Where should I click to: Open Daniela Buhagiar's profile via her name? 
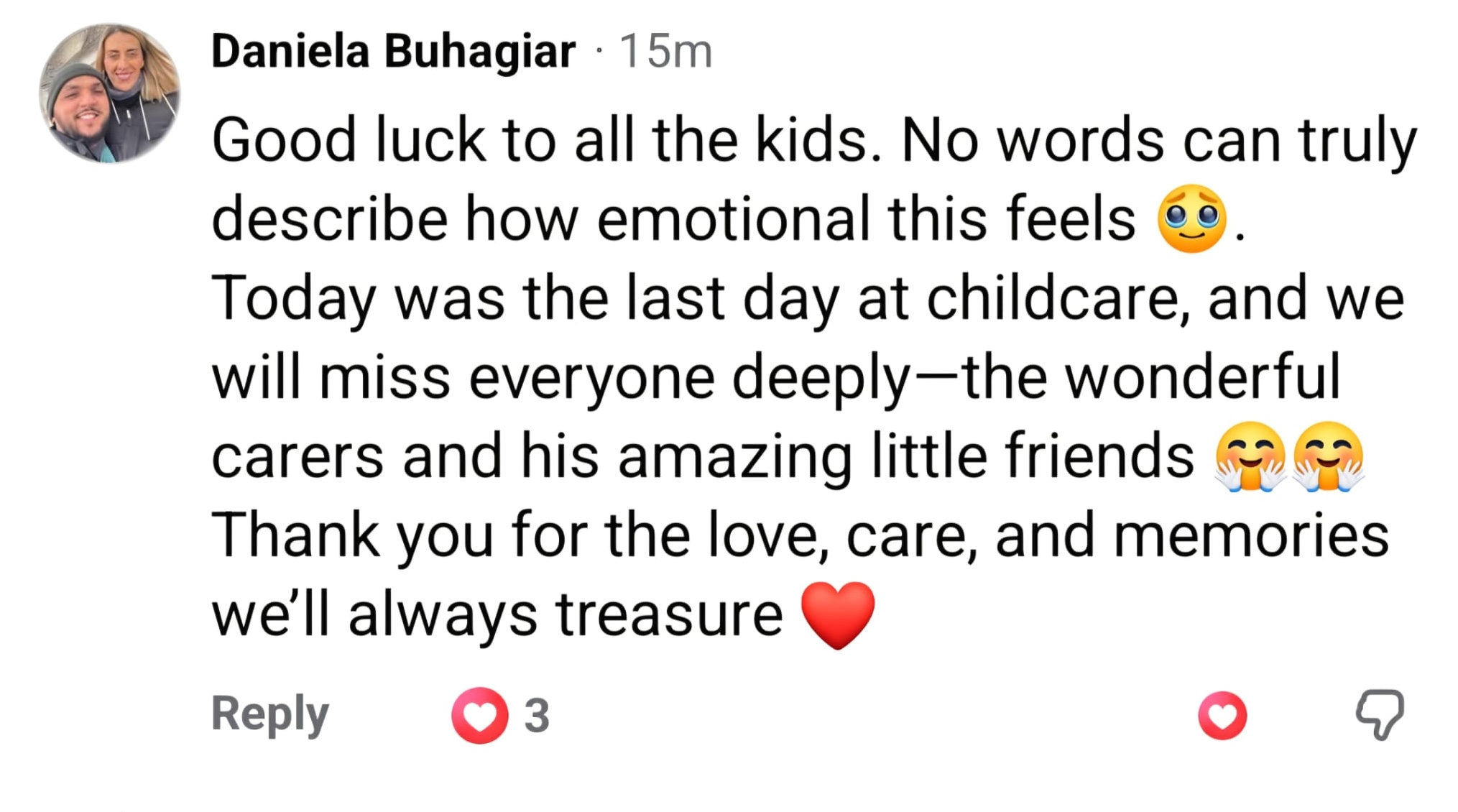pyautogui.click(x=393, y=52)
